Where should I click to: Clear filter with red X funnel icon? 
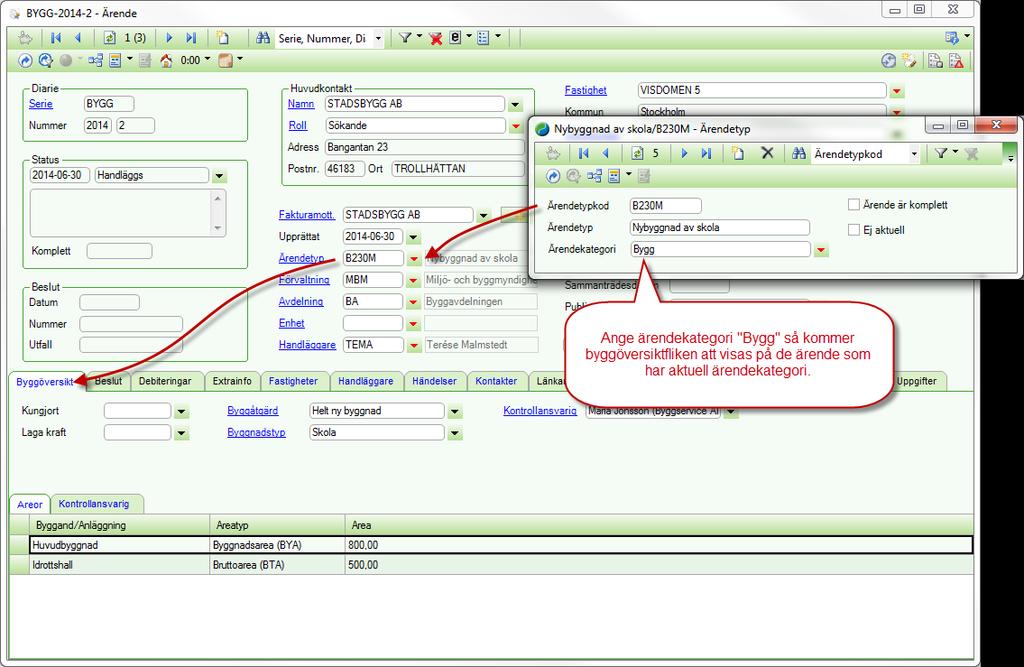pyautogui.click(x=436, y=39)
